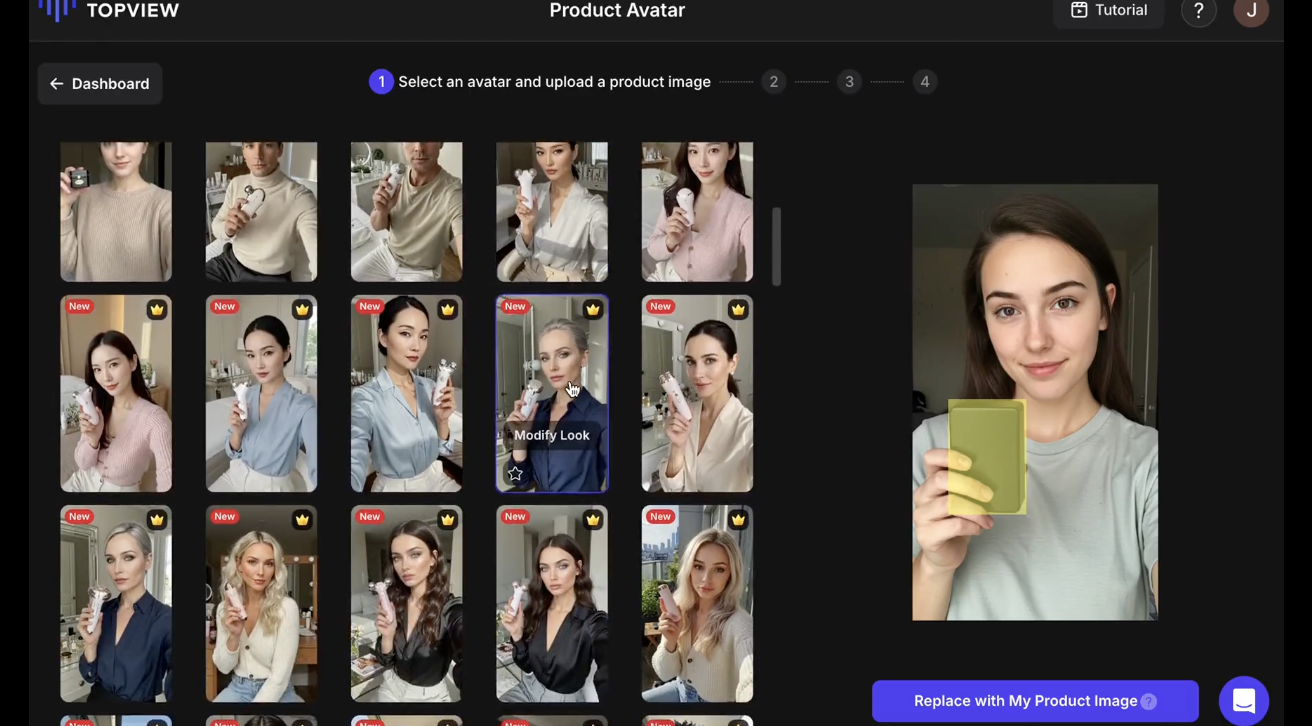Screen dimensions: 1312x726
Task: Select step 1 circle in progress indicator
Action: click(x=381, y=82)
